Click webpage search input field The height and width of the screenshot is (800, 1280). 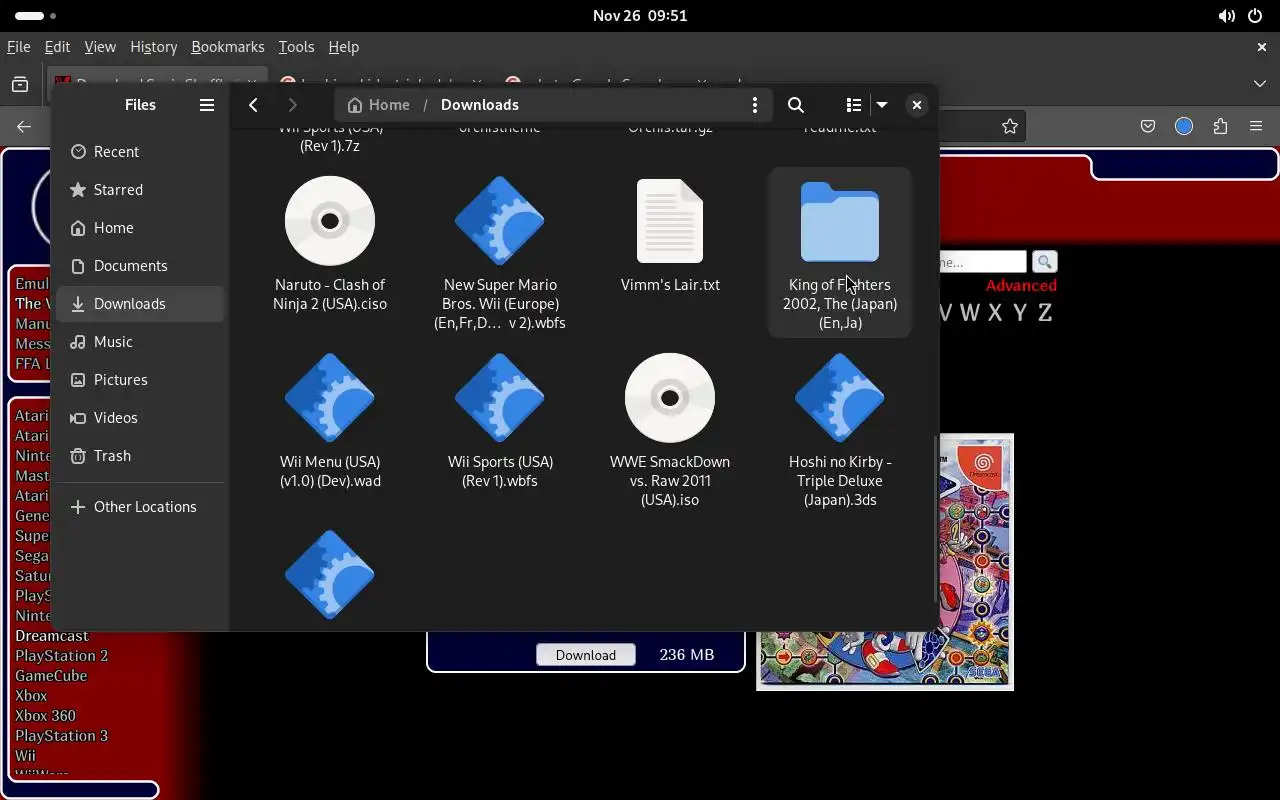pyautogui.click(x=983, y=262)
